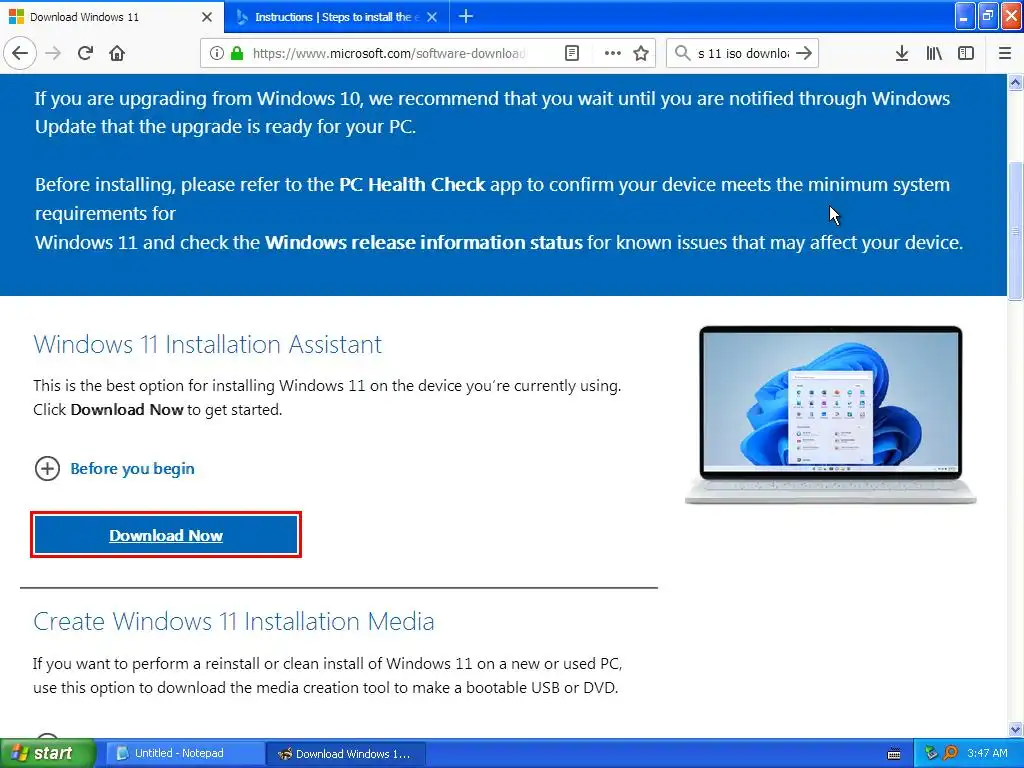
Task: Close the Download Windows 11 tab
Action: [x=207, y=17]
